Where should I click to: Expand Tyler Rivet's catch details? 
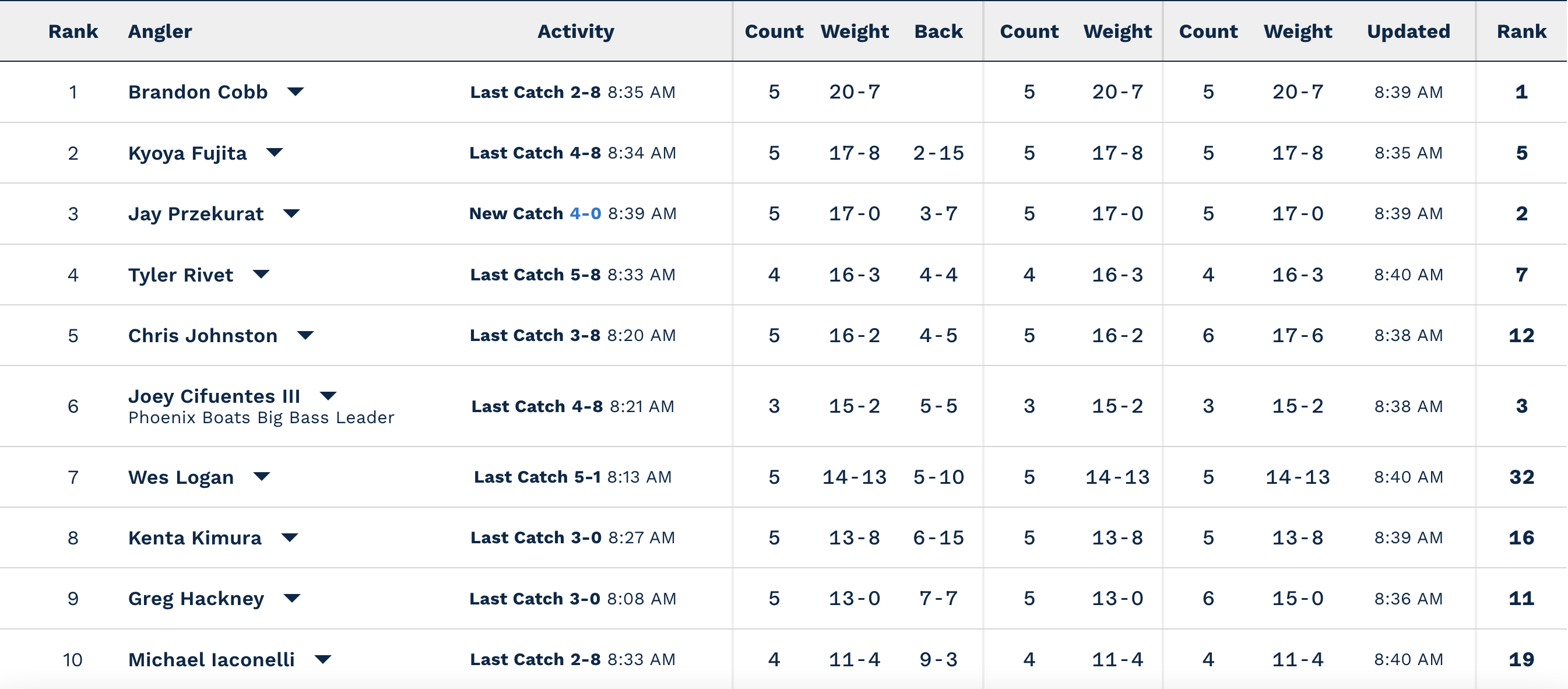click(x=261, y=275)
